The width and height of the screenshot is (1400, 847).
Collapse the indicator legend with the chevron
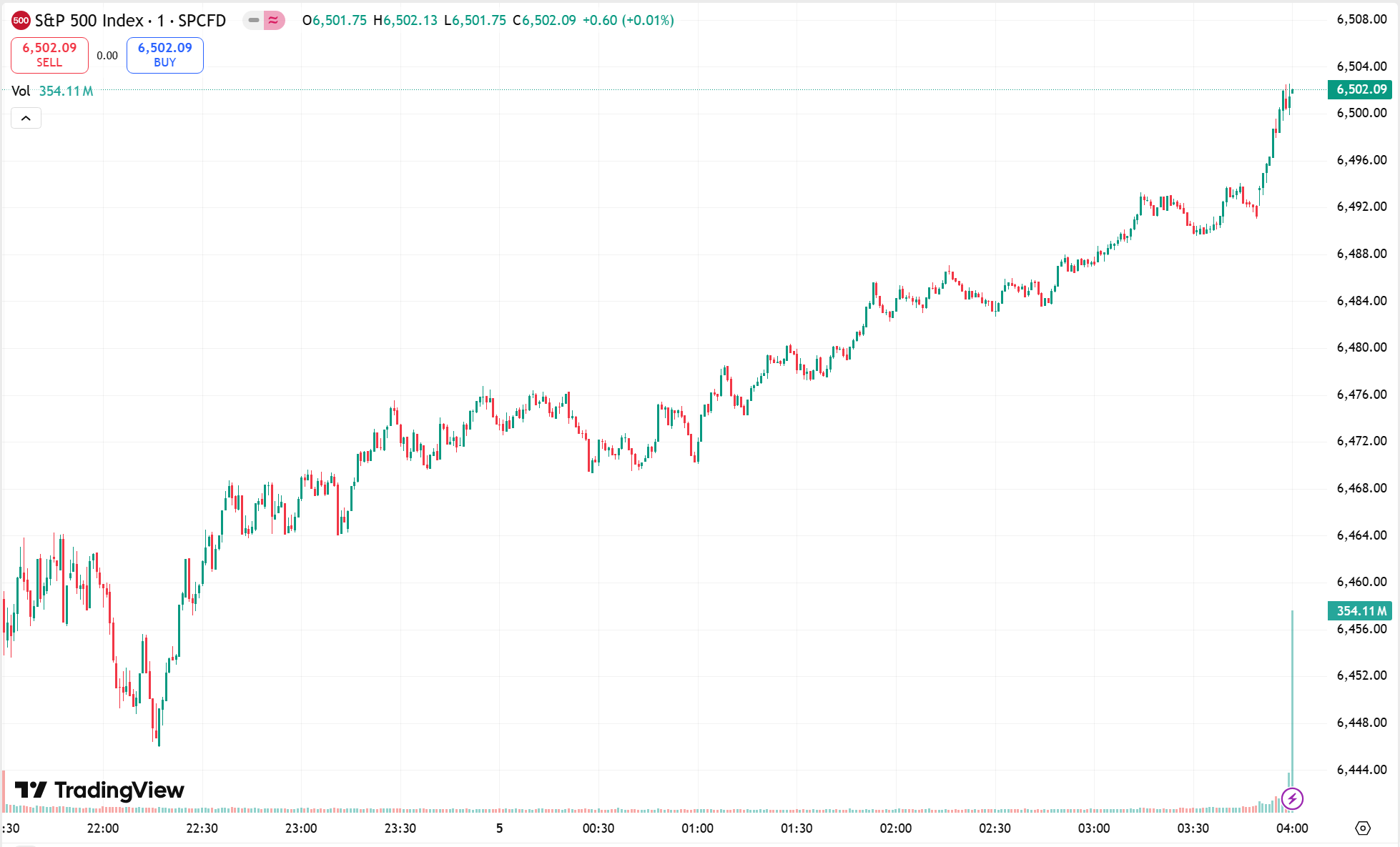click(26, 118)
